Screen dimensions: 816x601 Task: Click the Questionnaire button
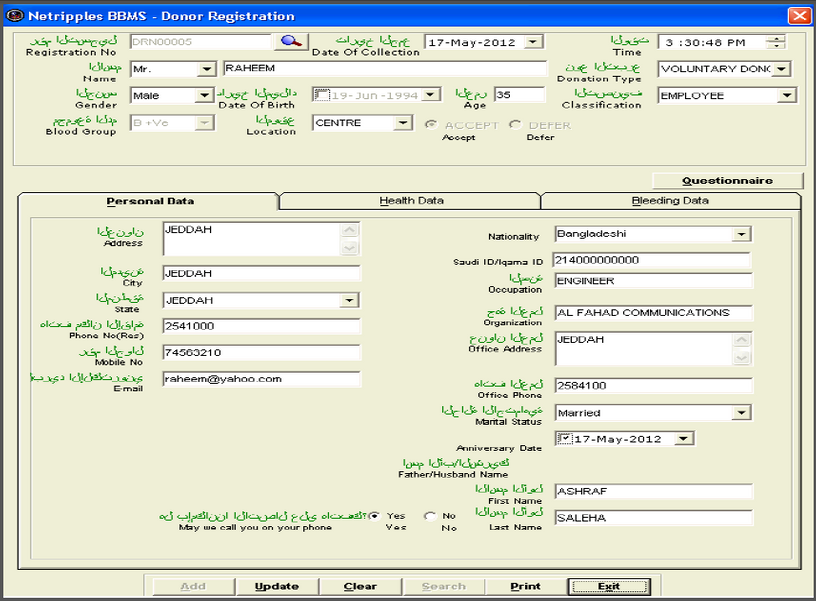[728, 181]
